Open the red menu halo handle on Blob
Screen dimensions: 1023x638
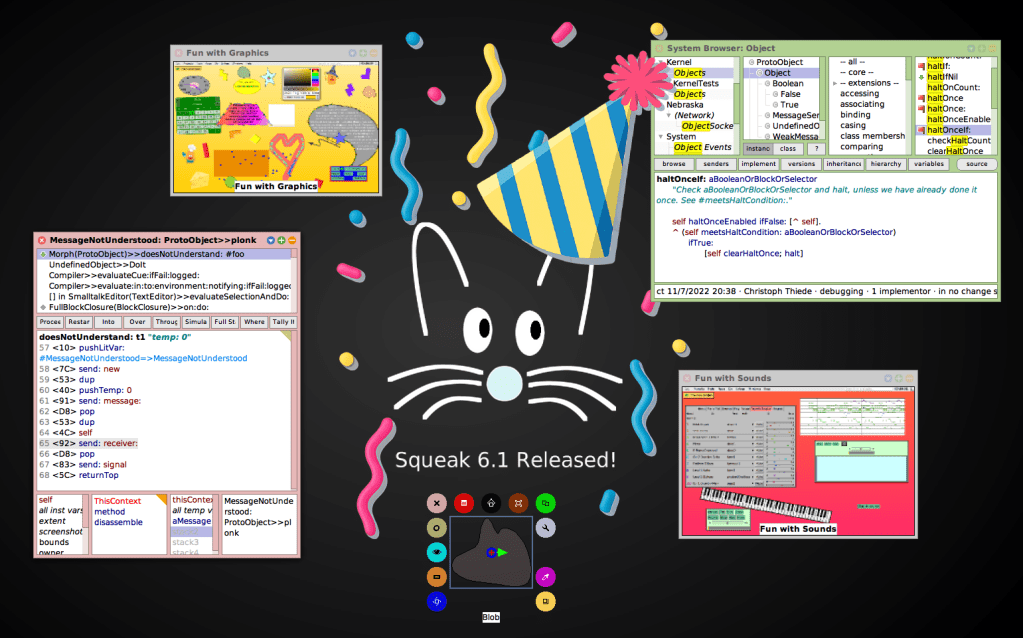pos(464,503)
